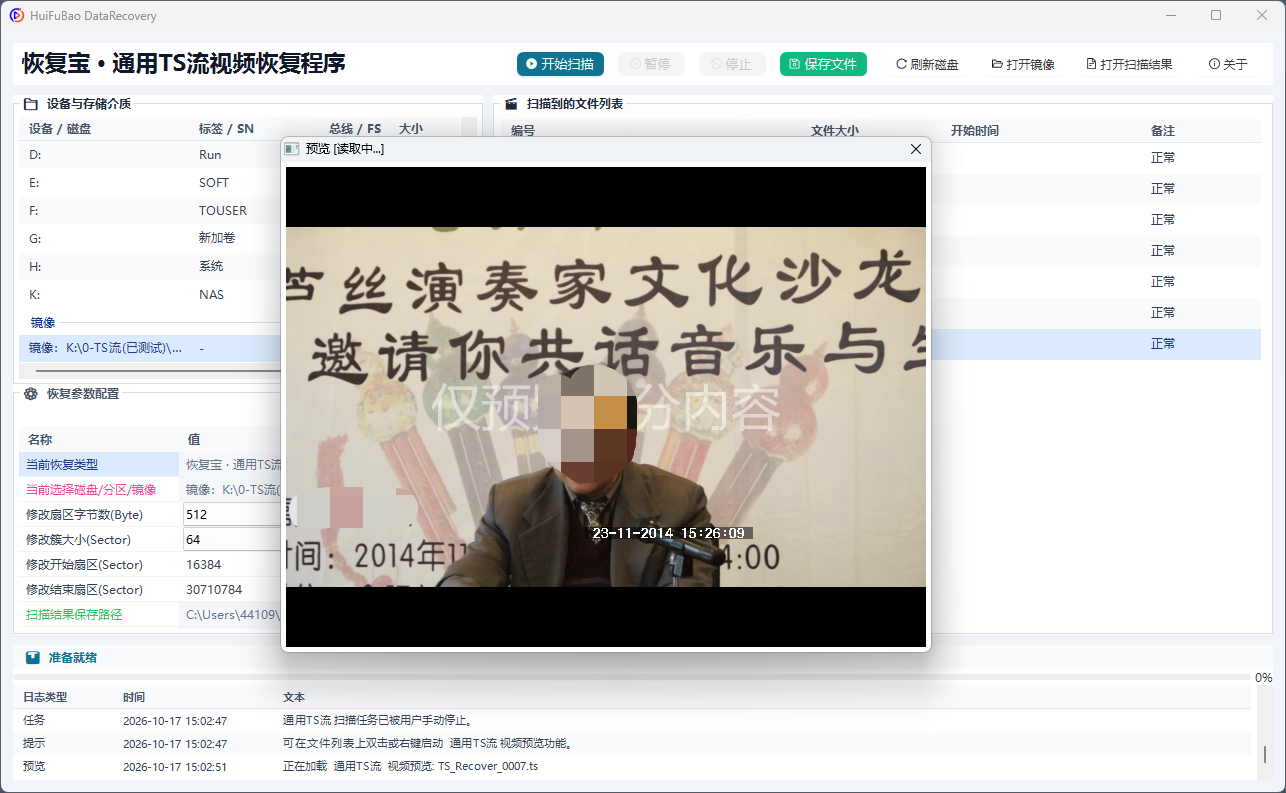Close the 预览 preview window
Image resolution: width=1286 pixels, height=793 pixels.
(915, 149)
